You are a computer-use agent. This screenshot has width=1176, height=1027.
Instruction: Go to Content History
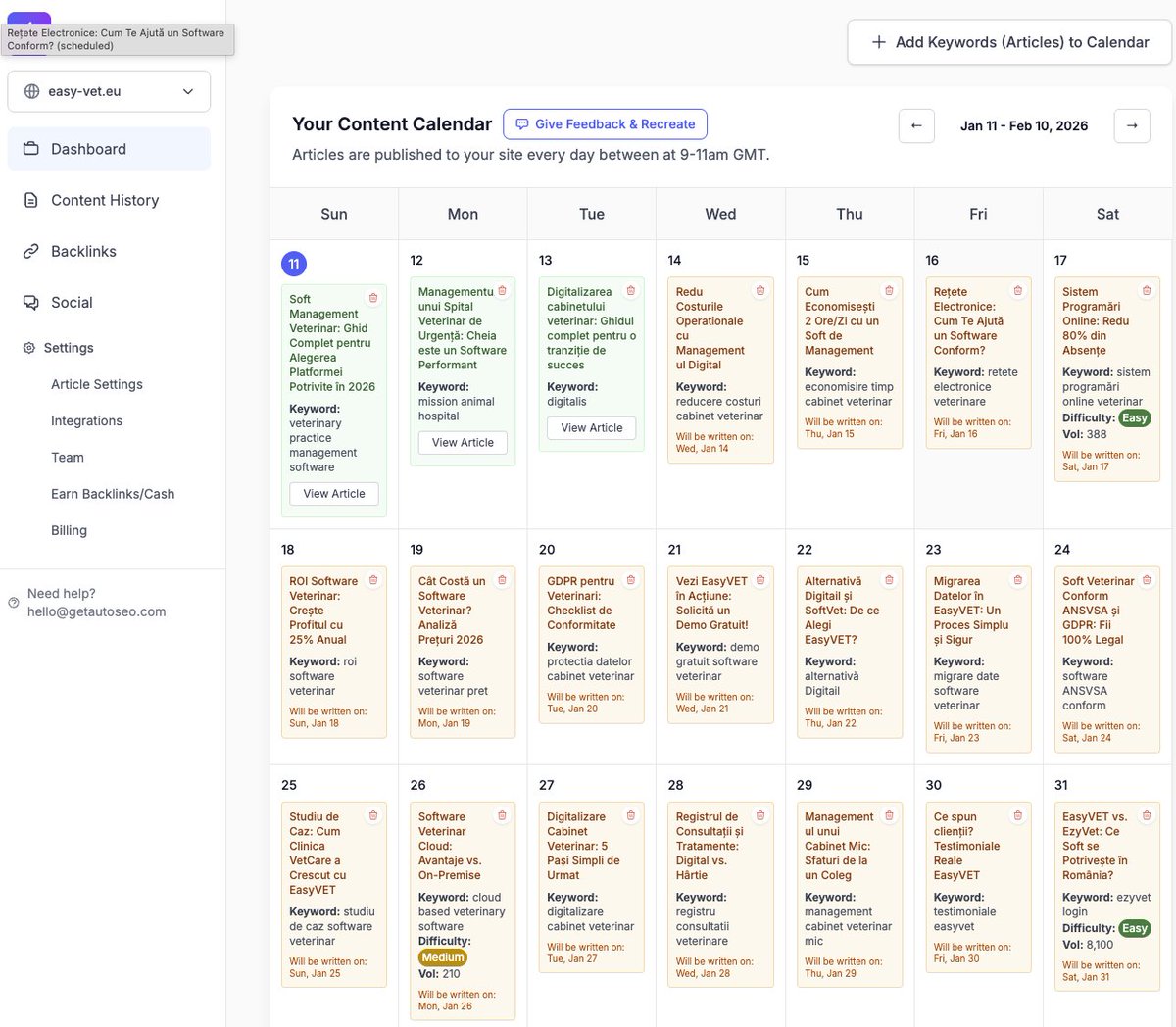coord(109,200)
